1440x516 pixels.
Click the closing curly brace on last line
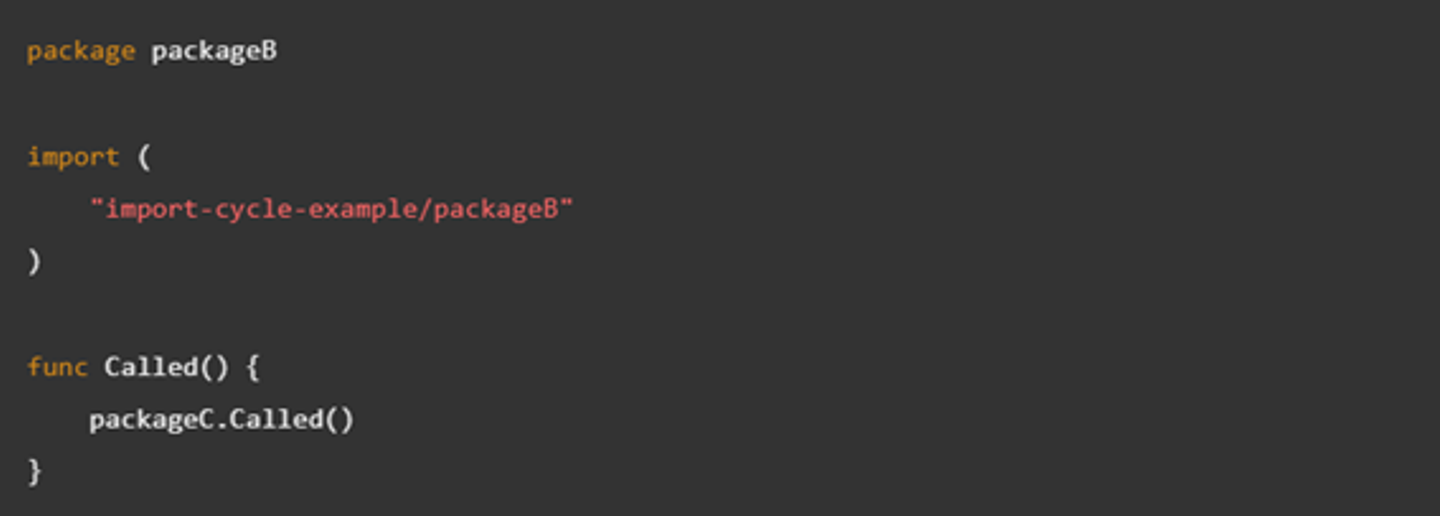click(34, 471)
